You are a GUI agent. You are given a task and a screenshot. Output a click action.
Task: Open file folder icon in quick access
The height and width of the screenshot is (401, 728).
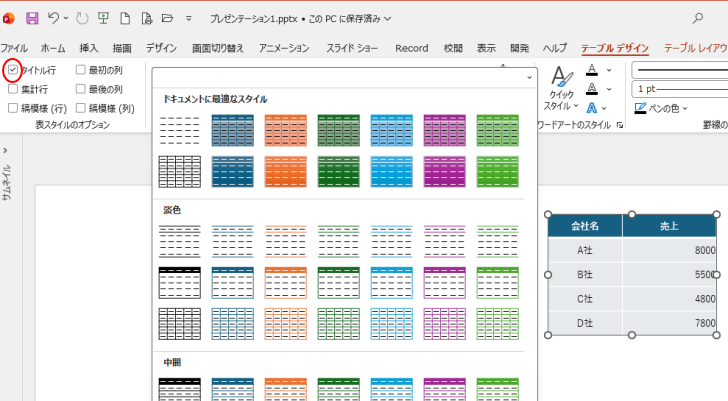click(167, 19)
